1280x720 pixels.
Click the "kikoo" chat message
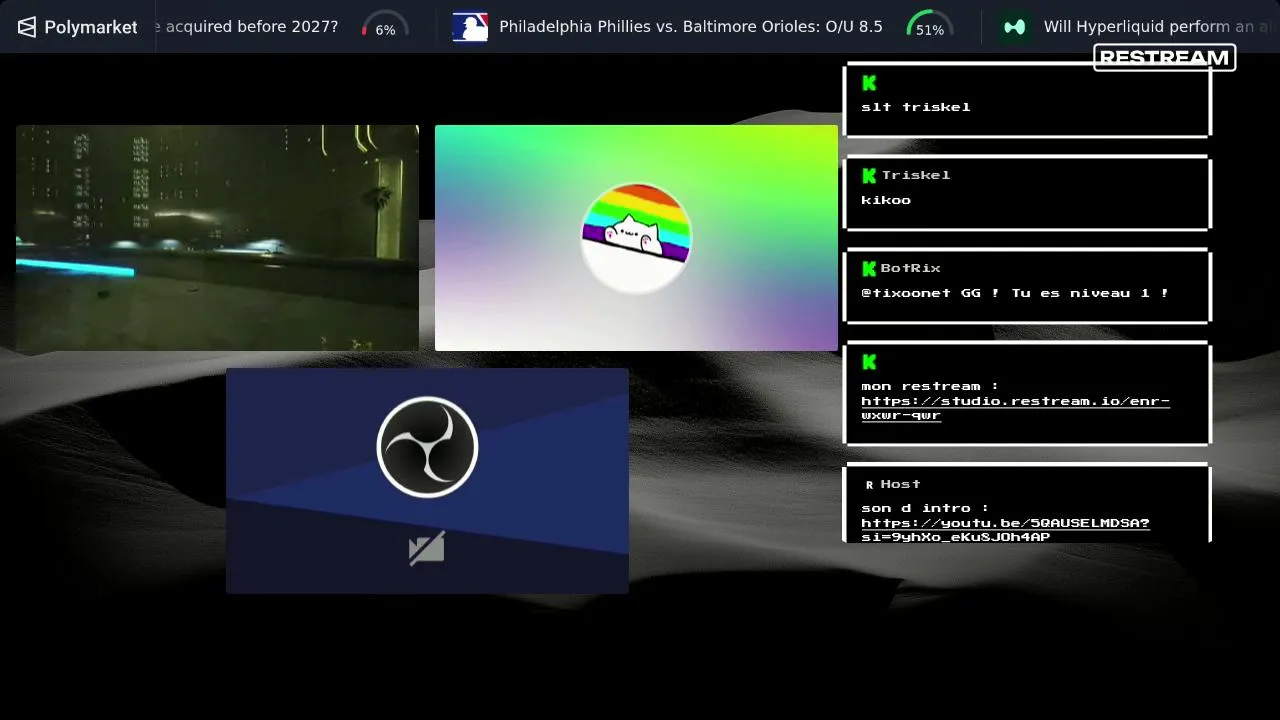[886, 200]
